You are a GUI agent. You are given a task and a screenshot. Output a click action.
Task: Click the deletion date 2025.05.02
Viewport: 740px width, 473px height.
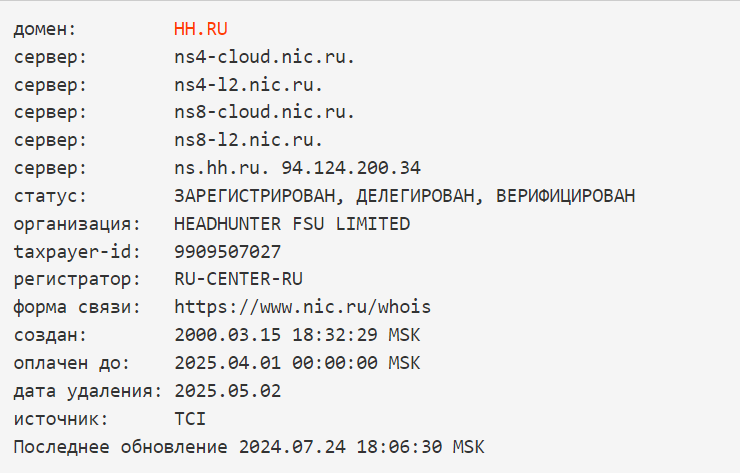tap(227, 390)
